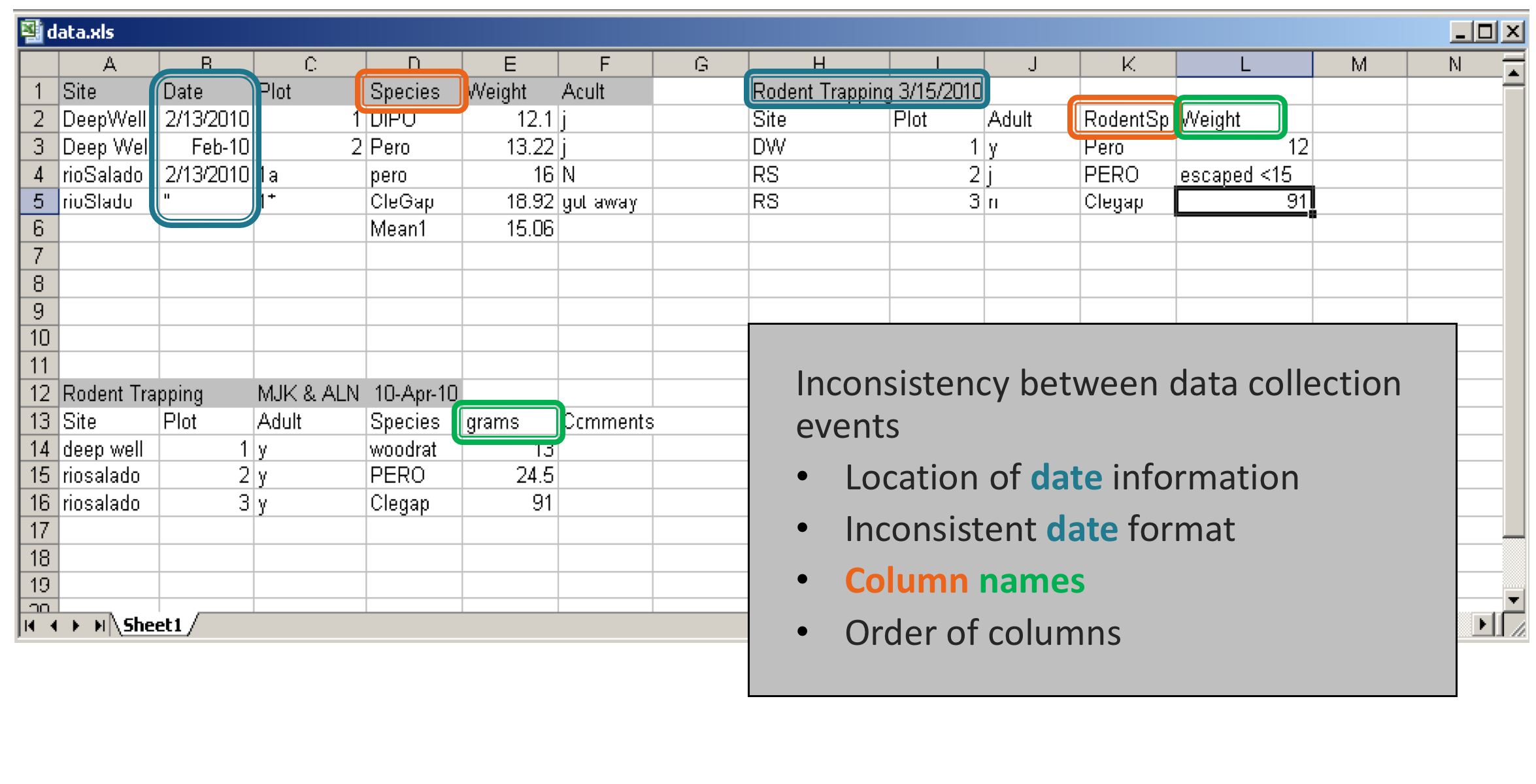Click the Select All corner above row 1
This screenshot has width=1536, height=784.
[39, 63]
